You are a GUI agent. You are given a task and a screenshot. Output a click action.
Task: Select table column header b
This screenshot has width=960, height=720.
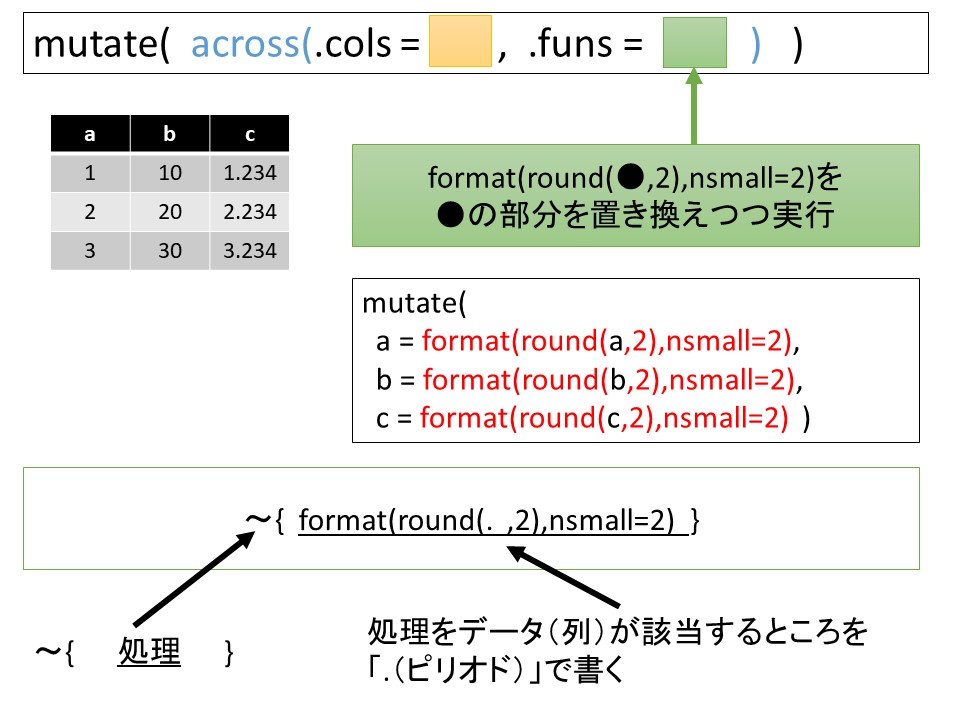point(169,133)
